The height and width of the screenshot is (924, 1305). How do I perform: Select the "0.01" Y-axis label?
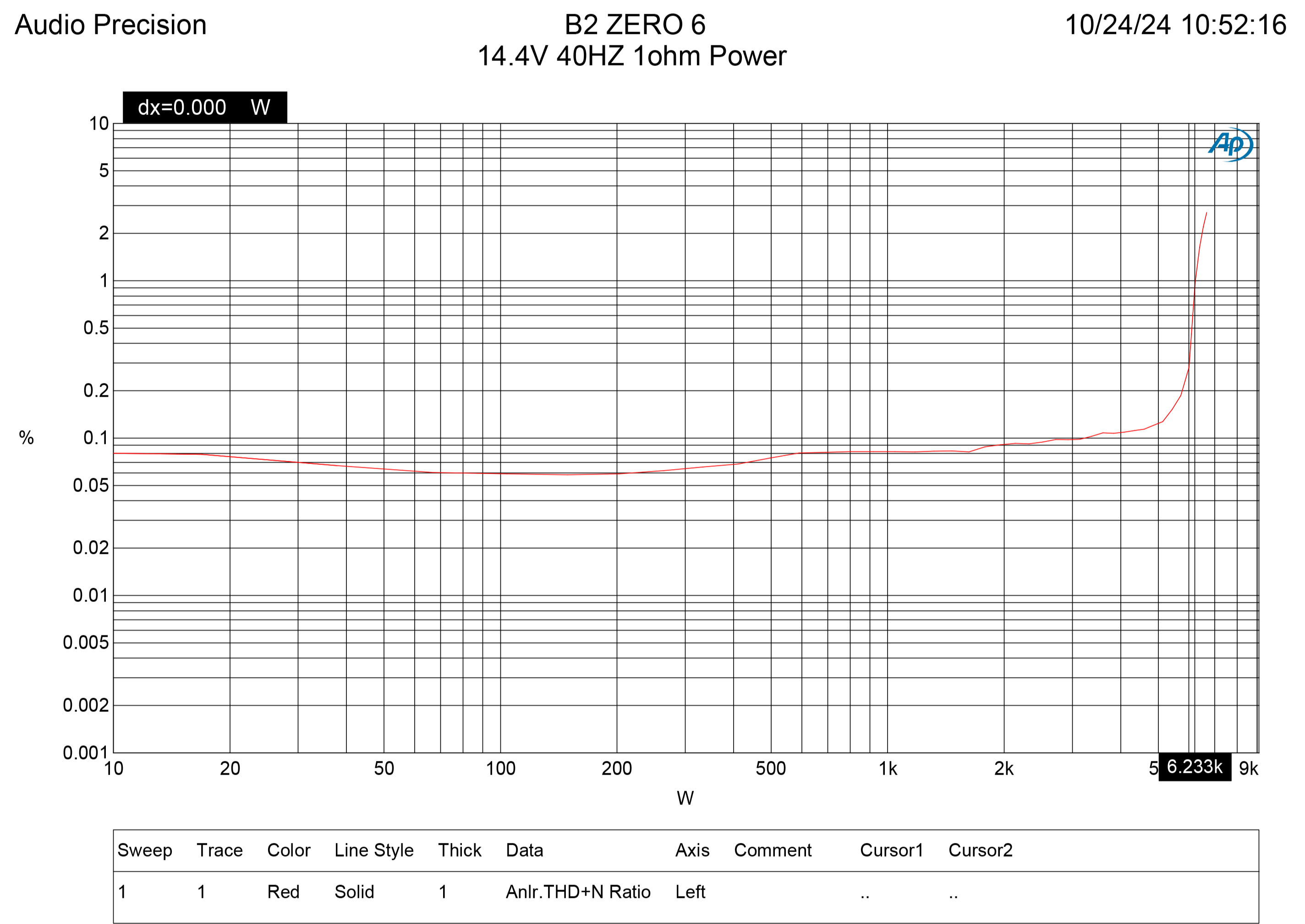pyautogui.click(x=90, y=596)
